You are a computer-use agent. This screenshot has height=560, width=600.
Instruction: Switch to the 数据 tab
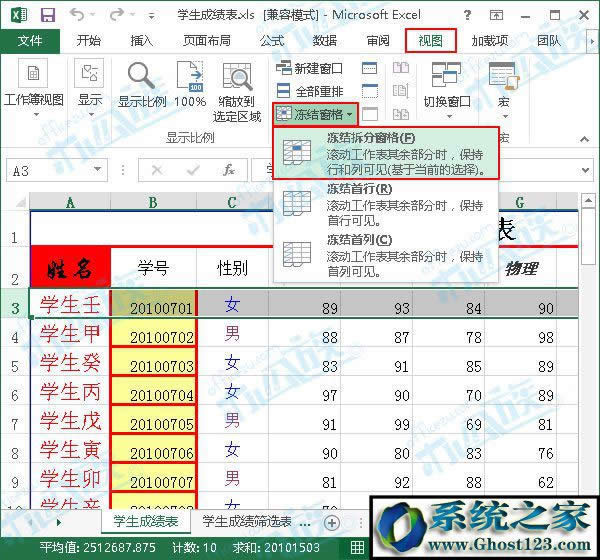(x=325, y=40)
